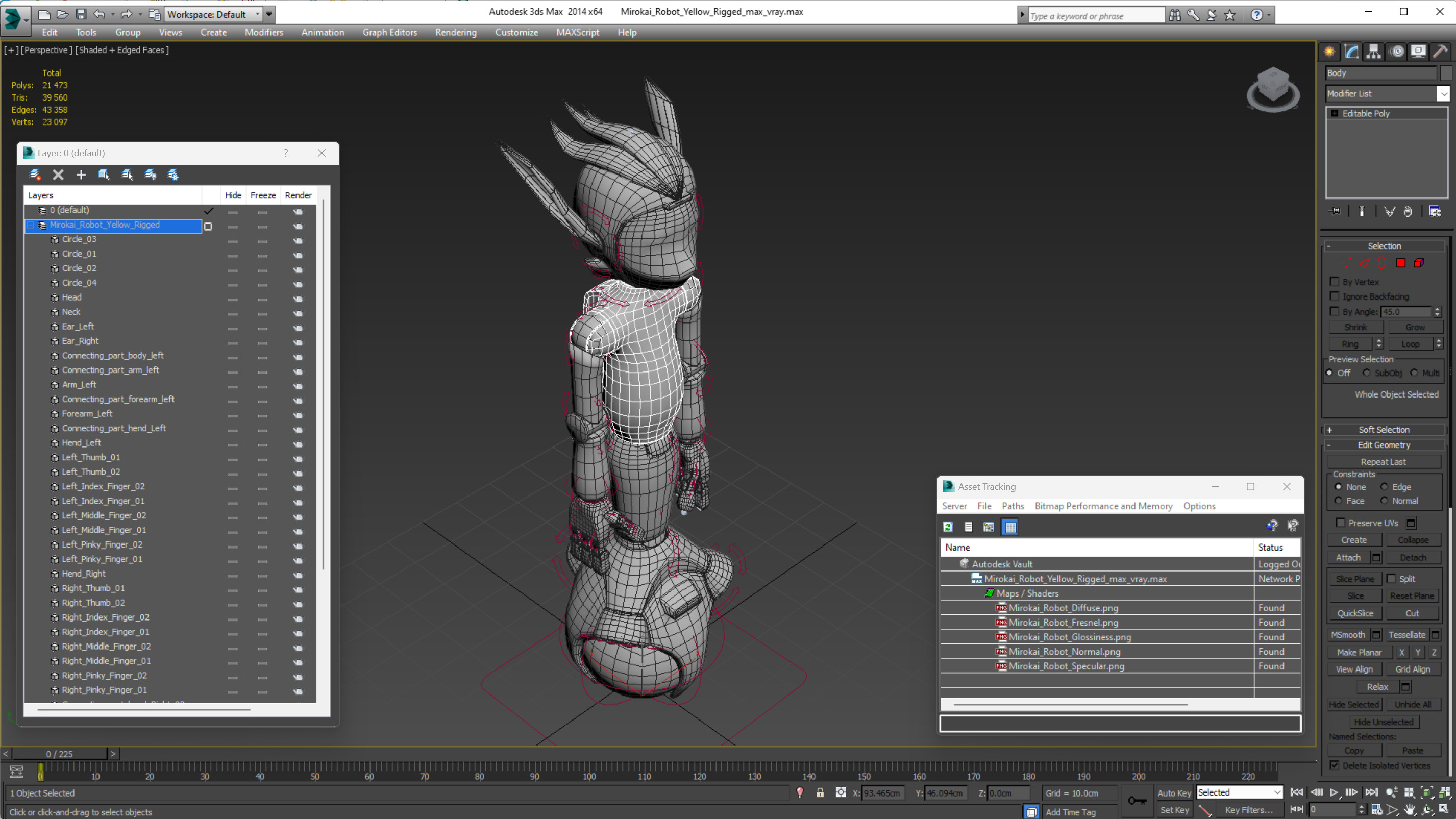1456x819 pixels.
Task: Expand the Soft Selection rollout
Action: (x=1384, y=430)
